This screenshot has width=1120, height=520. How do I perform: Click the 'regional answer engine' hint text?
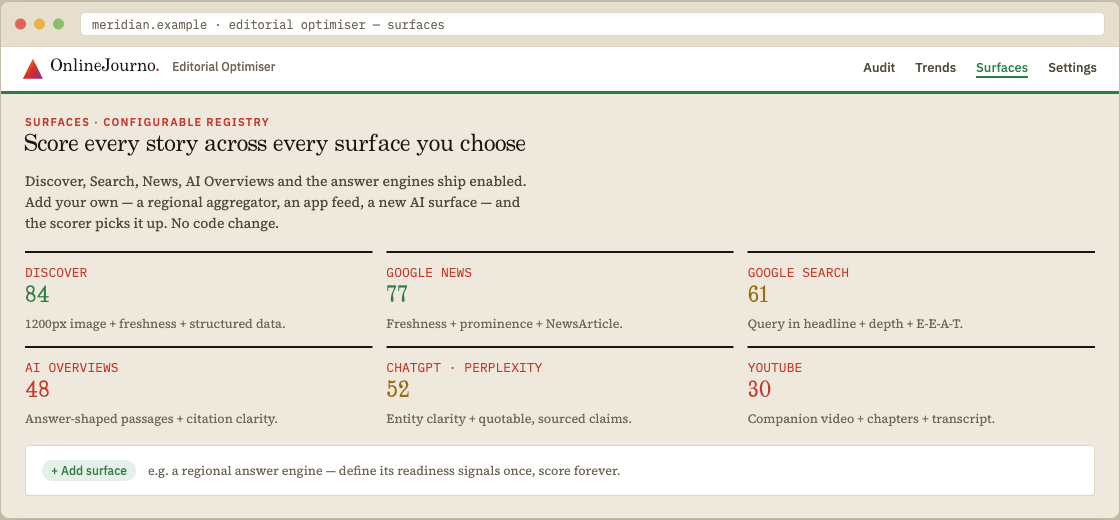(384, 471)
